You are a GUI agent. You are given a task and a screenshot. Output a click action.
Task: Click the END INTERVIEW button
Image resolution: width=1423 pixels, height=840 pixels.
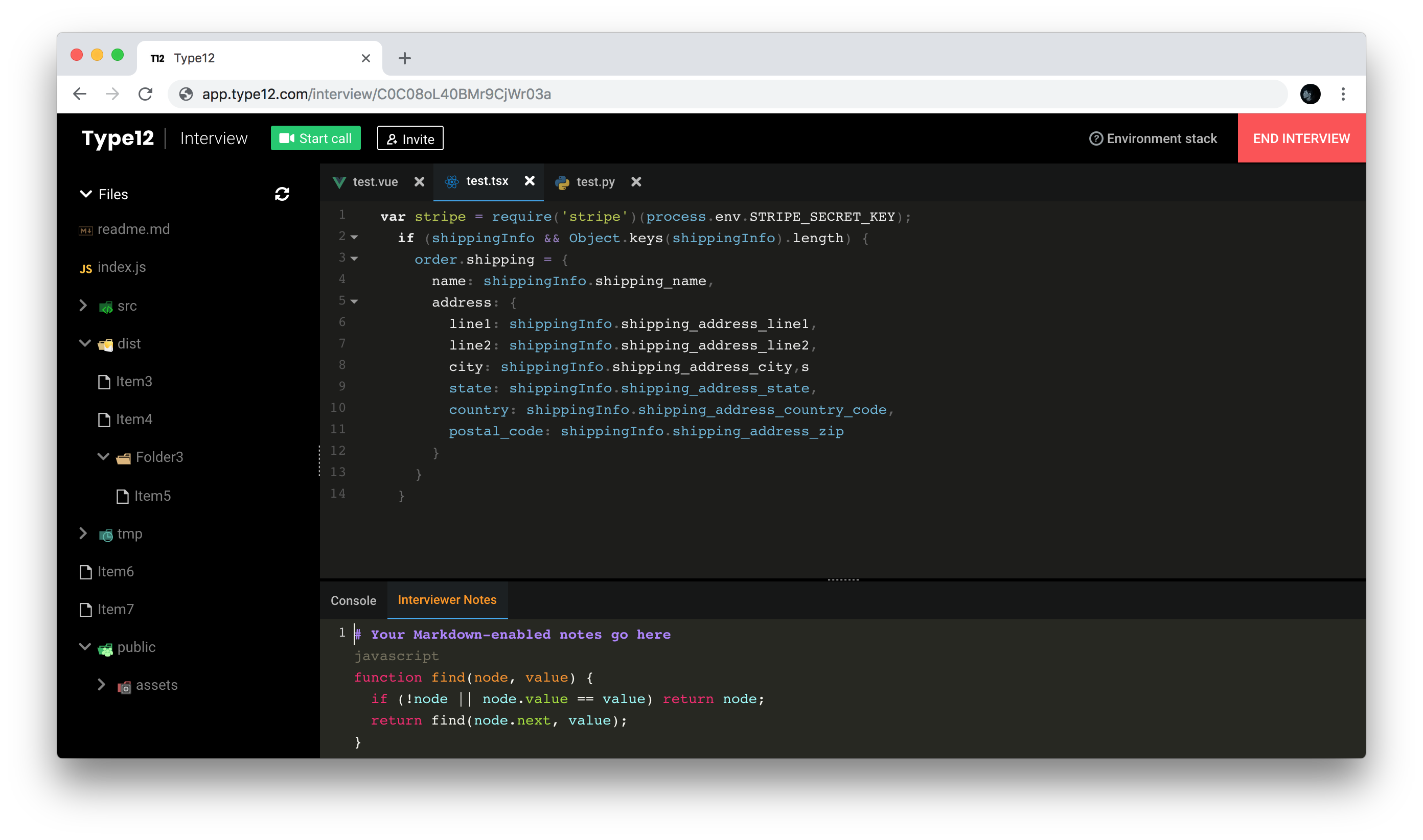(1301, 138)
